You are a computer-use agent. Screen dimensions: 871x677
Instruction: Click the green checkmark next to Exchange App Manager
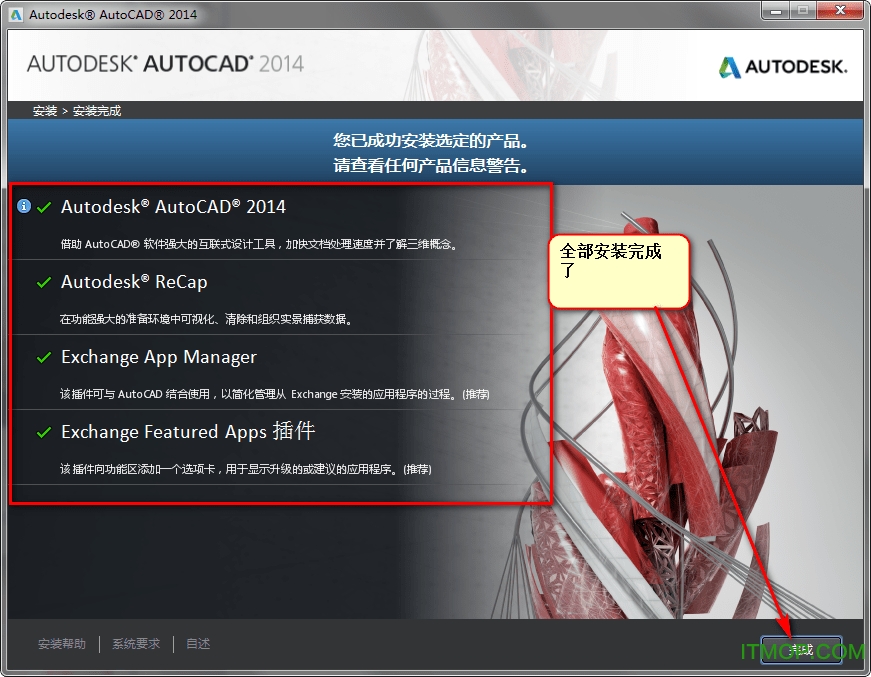coord(44,358)
